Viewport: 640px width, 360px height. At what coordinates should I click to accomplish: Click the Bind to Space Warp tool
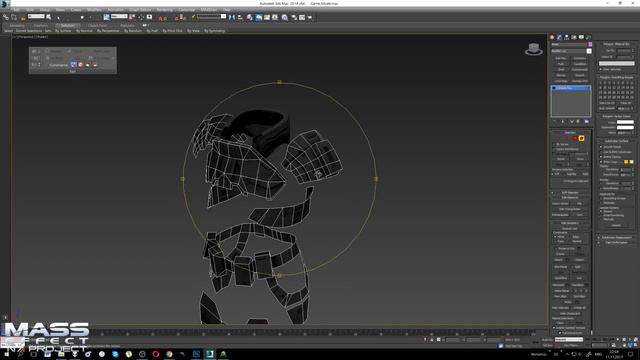(22, 17)
